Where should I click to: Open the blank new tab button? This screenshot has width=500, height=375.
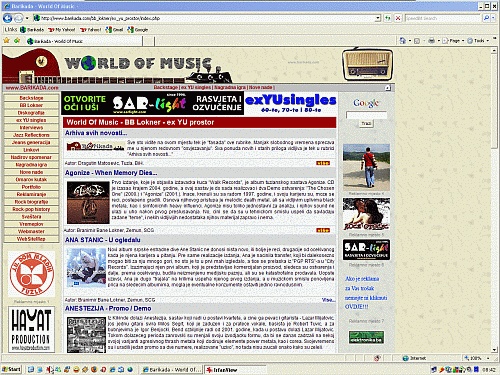point(149,41)
